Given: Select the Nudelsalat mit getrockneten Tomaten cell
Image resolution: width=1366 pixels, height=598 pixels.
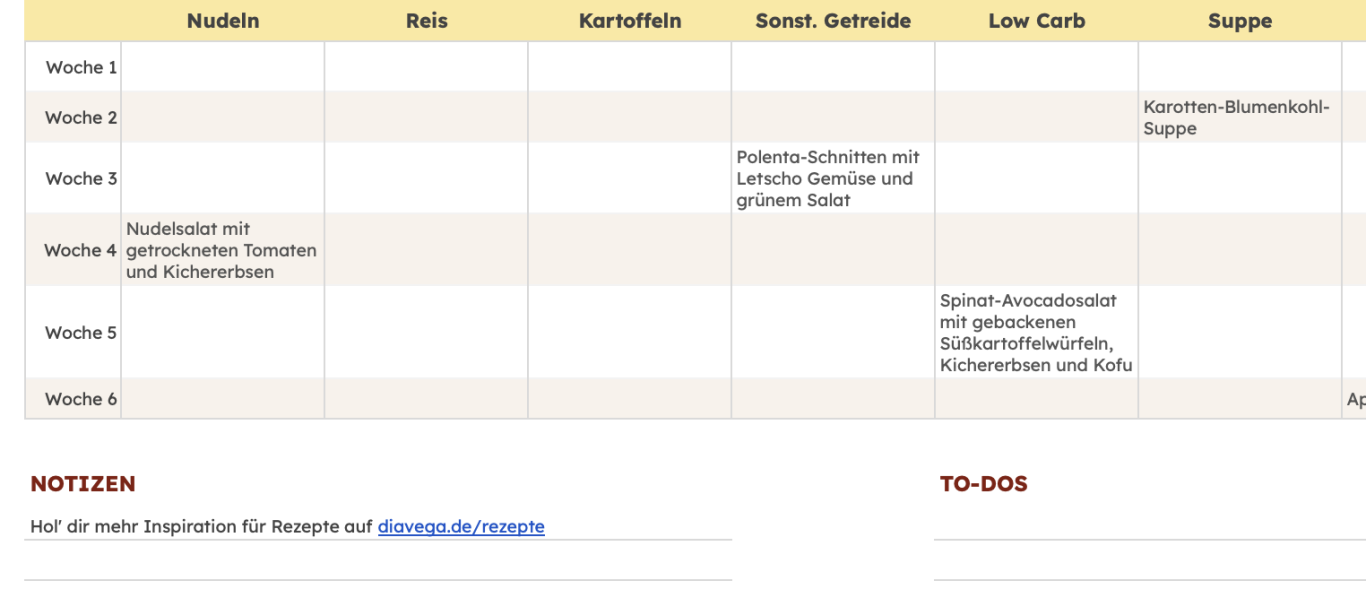Looking at the screenshot, I should coord(223,250).
